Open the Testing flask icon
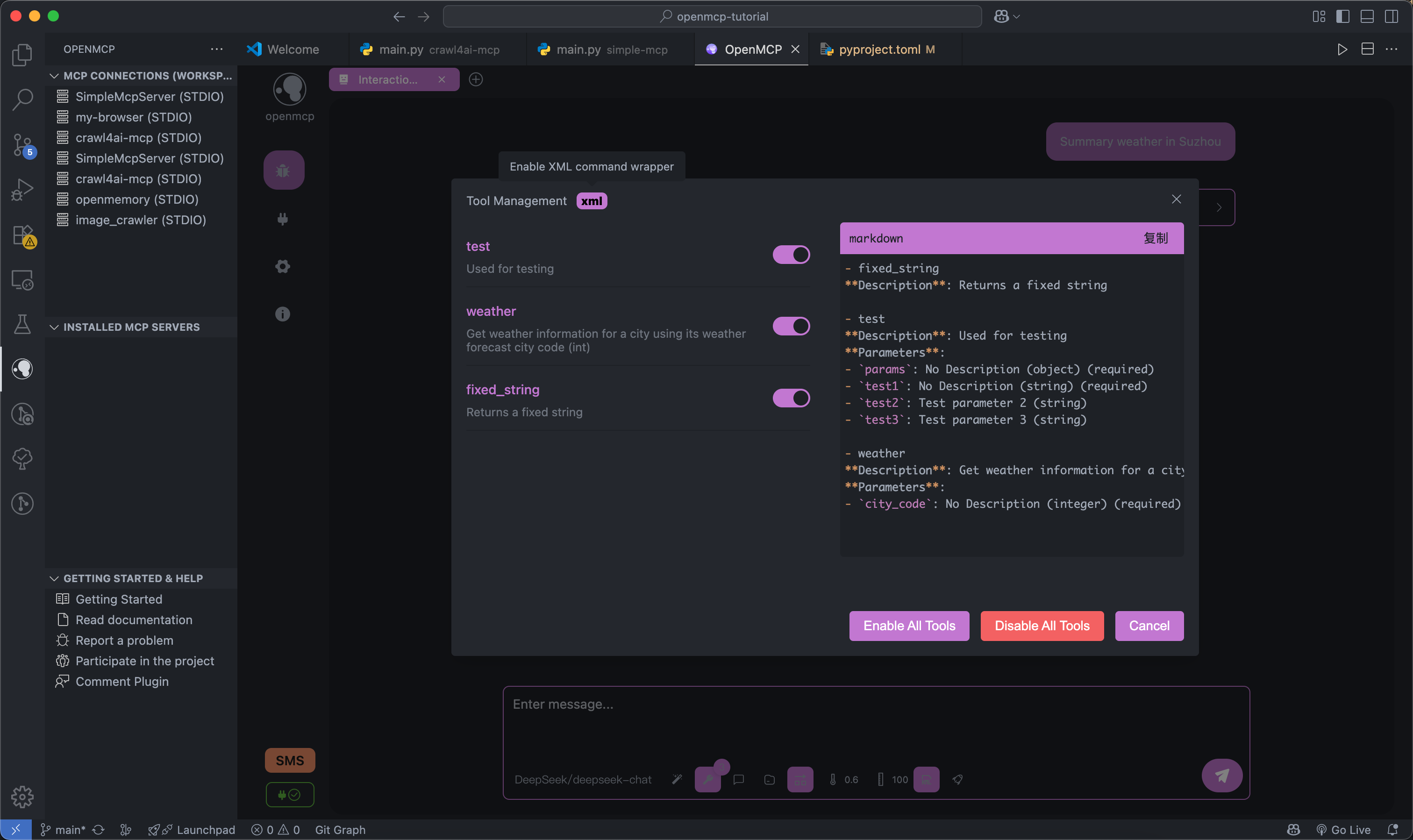Screen dimensions: 1413x840 pyautogui.click(x=22, y=324)
